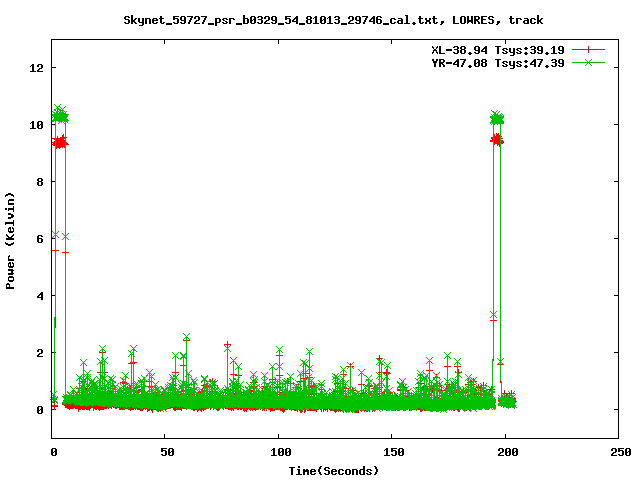Click the green spike near 60 seconds
The height and width of the screenshot is (480, 640).
point(186,338)
